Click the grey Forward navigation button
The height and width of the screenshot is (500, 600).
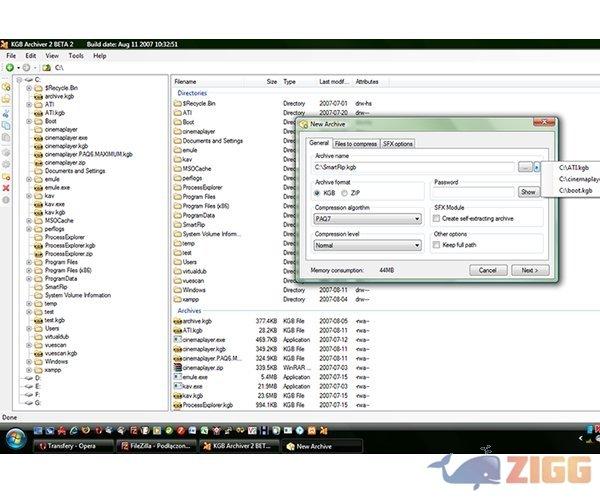tap(26, 68)
